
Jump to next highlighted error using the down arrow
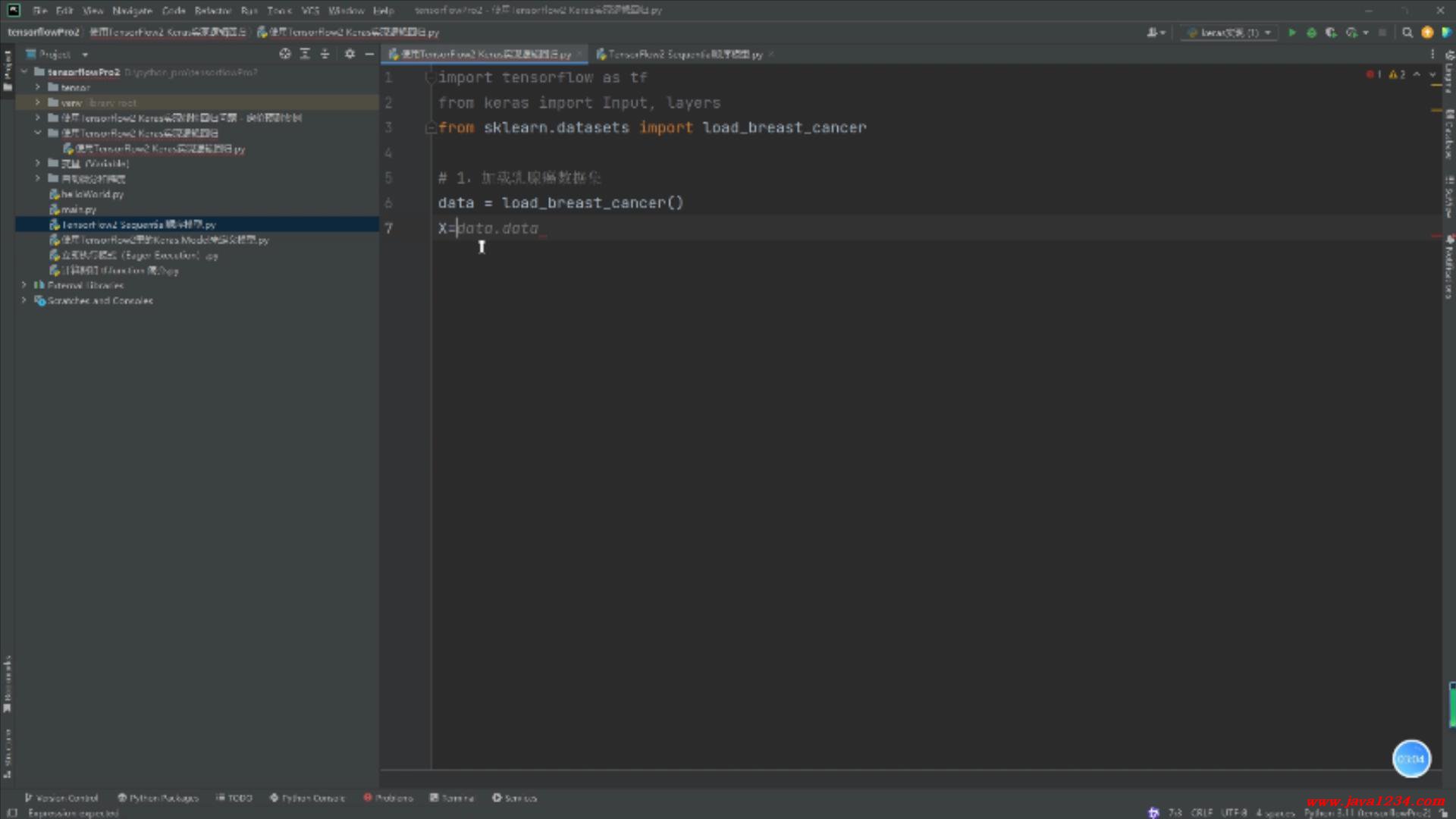tap(1432, 74)
